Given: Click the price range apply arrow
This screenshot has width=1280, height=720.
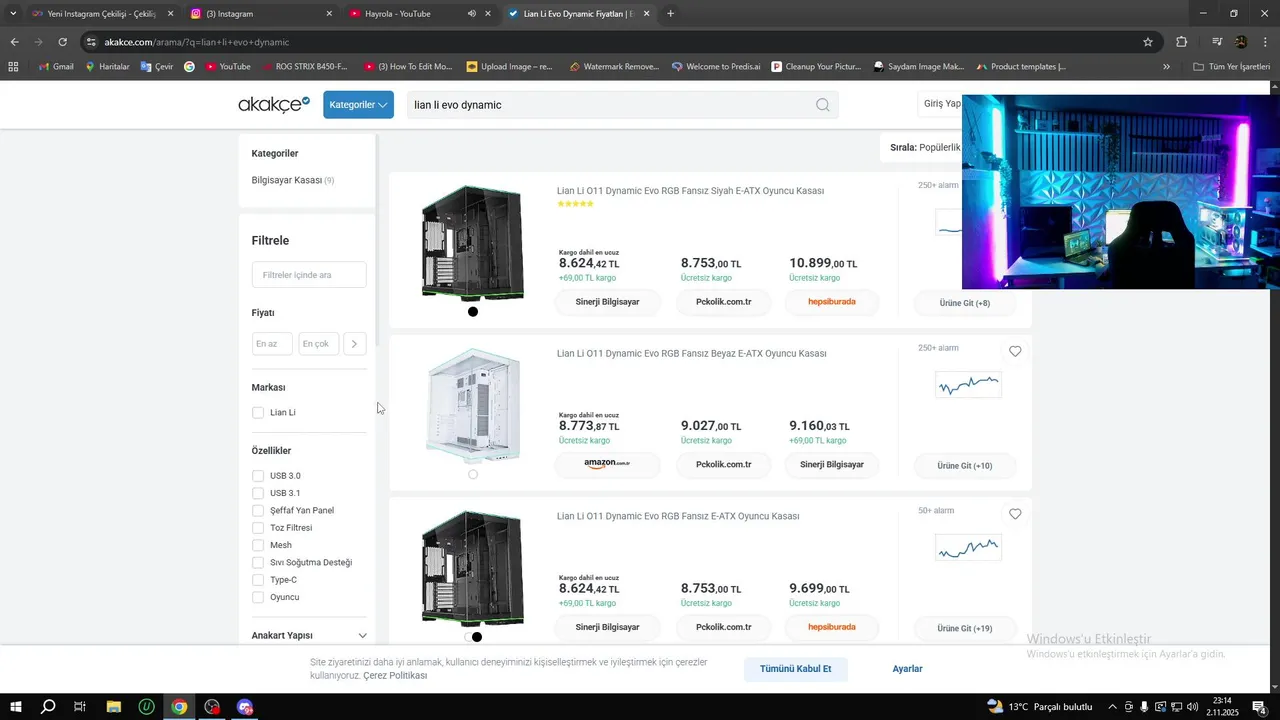Looking at the screenshot, I should 354,344.
